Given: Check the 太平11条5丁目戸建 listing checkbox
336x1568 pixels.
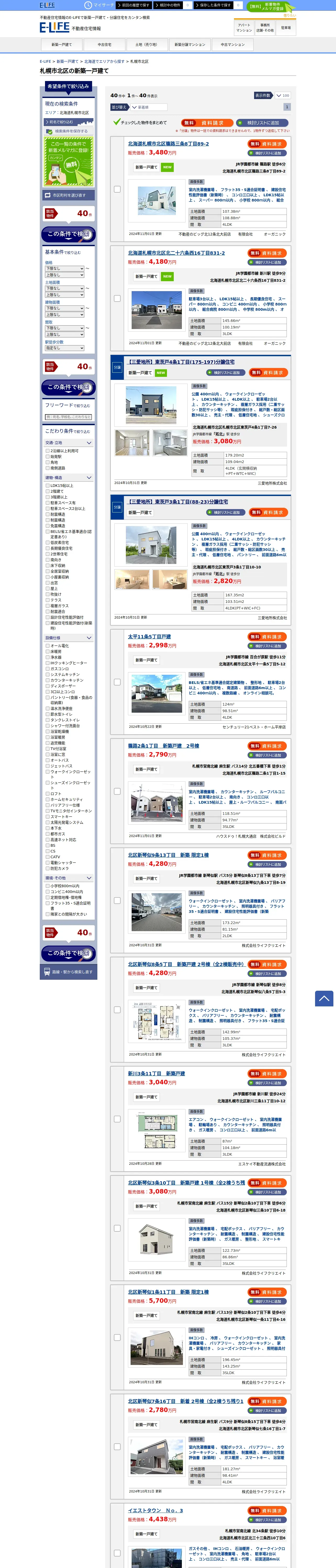Looking at the screenshot, I should [117, 682].
